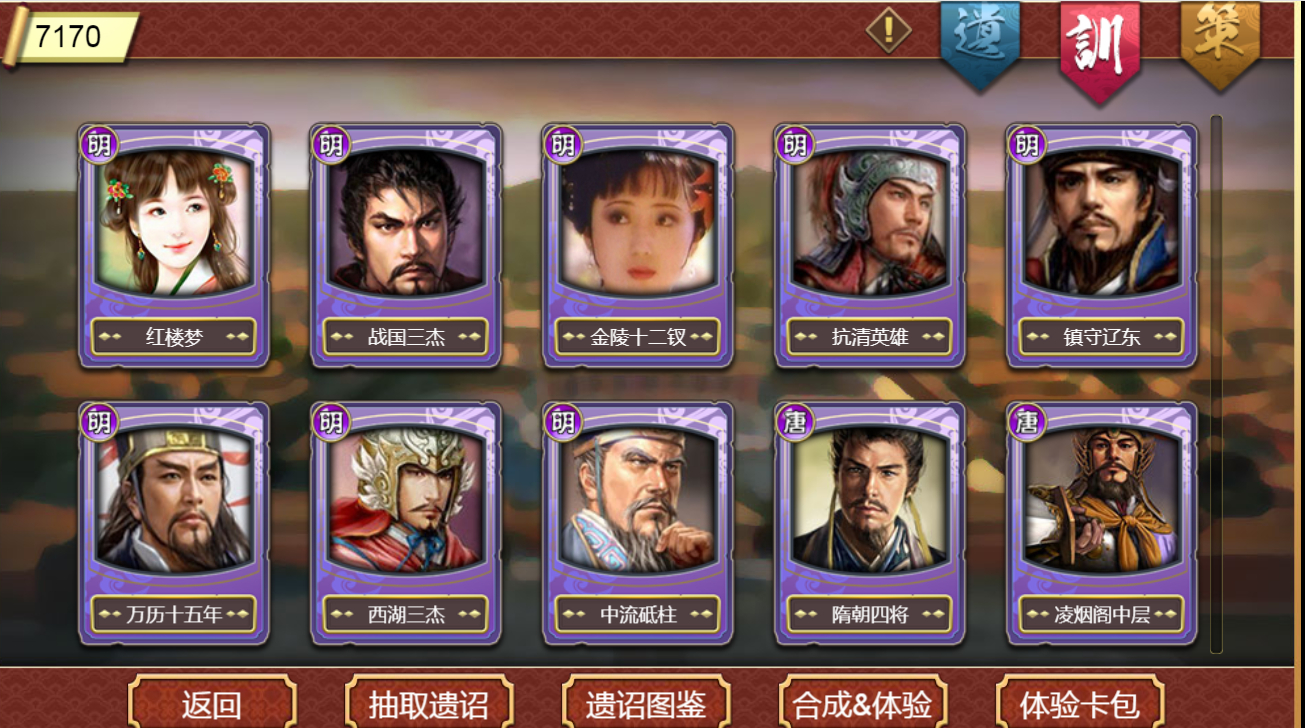This screenshot has height=728, width=1305.
Task: Switch to the red 訓 banner tab
Action: (1100, 50)
